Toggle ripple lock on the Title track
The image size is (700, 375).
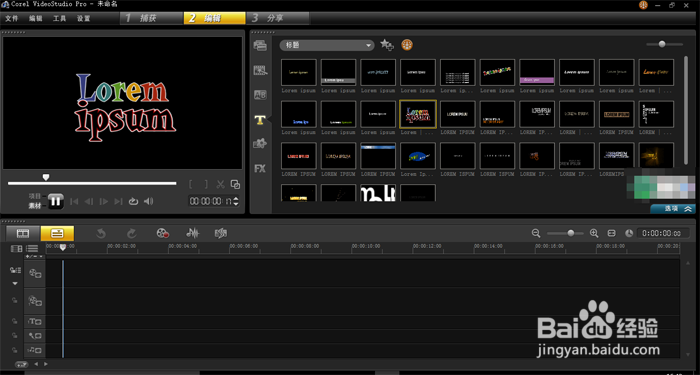point(15,321)
